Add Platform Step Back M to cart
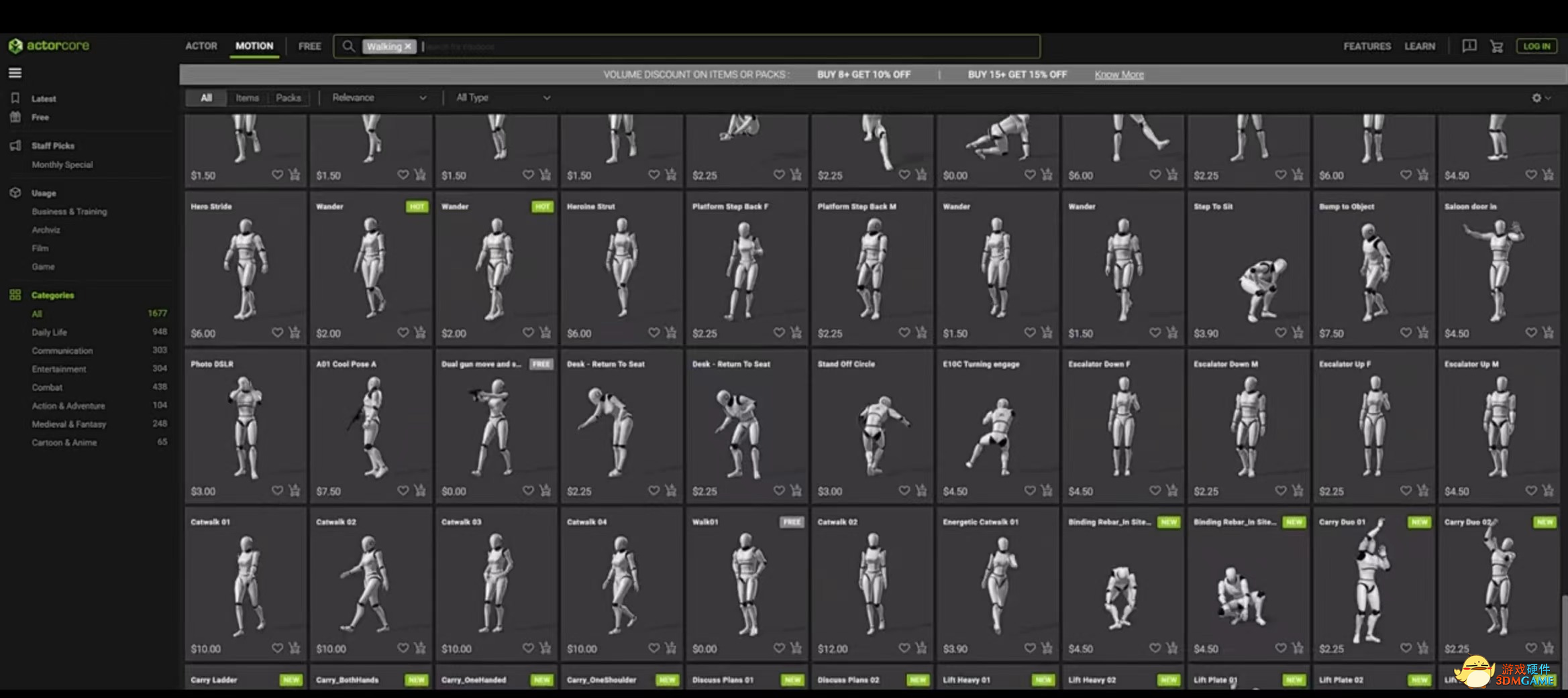The height and width of the screenshot is (698, 1568). tap(922, 333)
